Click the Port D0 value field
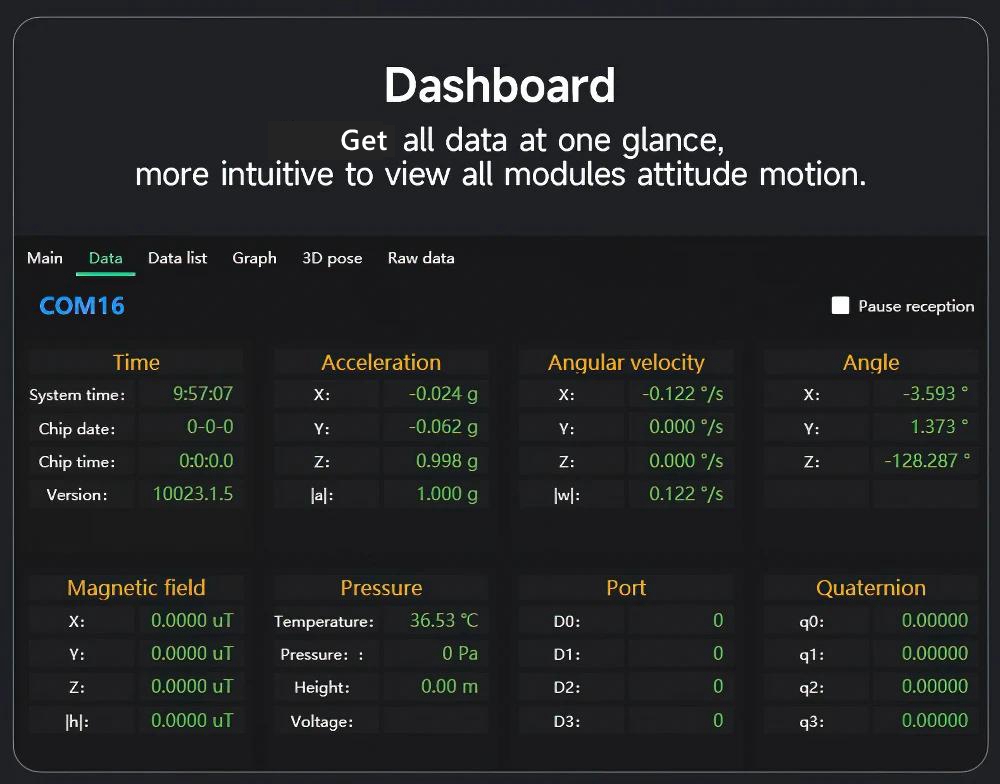Viewport: 1000px width, 784px height. [x=681, y=621]
